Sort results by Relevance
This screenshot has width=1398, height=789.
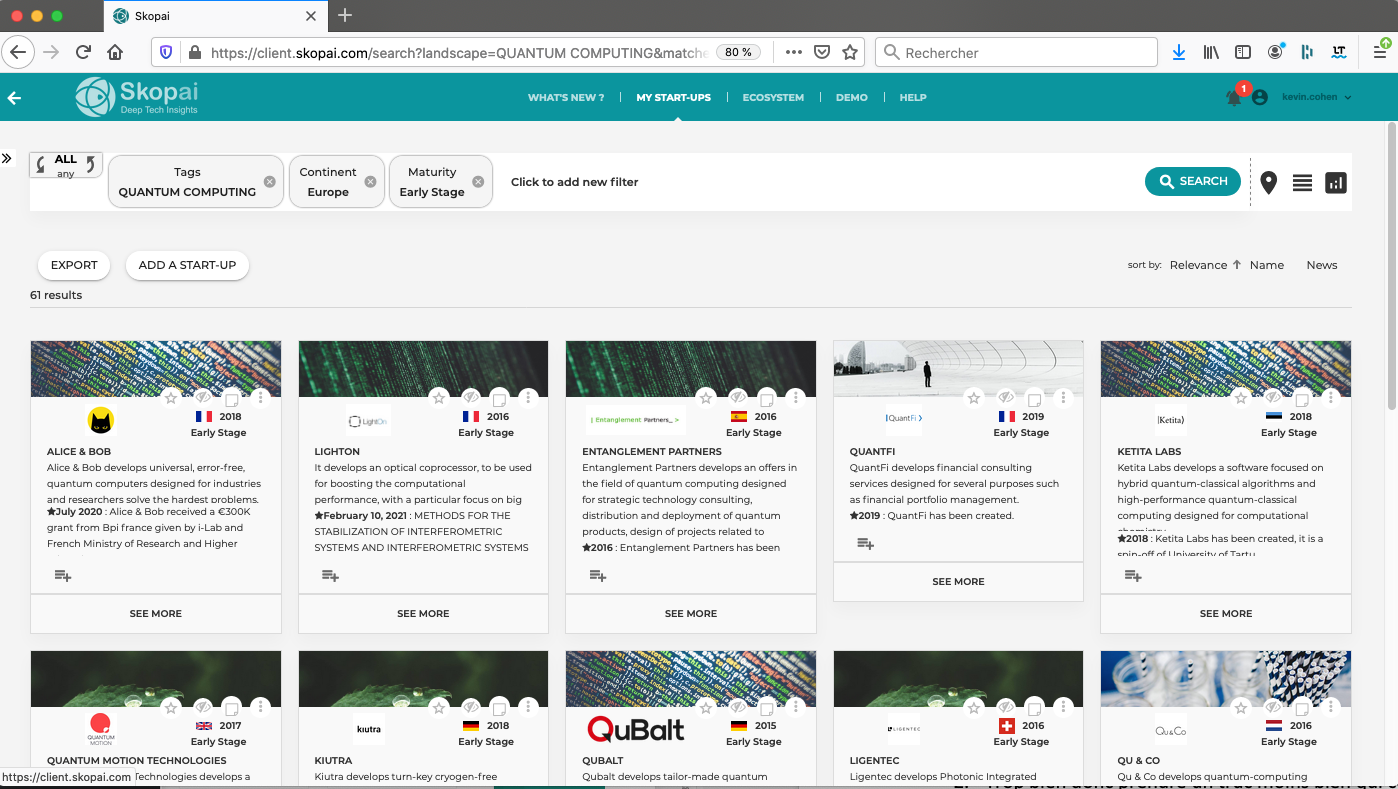[1198, 265]
